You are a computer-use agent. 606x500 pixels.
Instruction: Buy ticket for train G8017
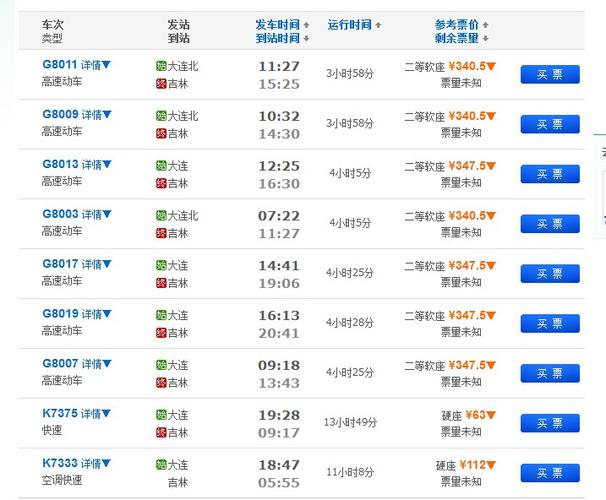550,274
